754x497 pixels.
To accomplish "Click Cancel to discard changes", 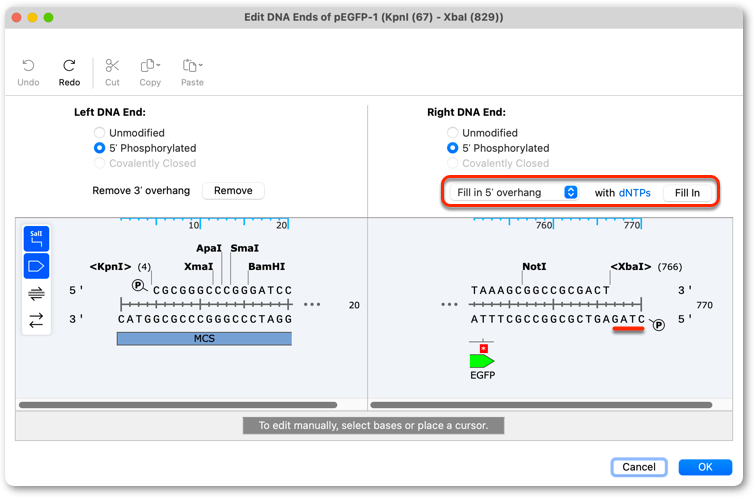I will coord(639,467).
